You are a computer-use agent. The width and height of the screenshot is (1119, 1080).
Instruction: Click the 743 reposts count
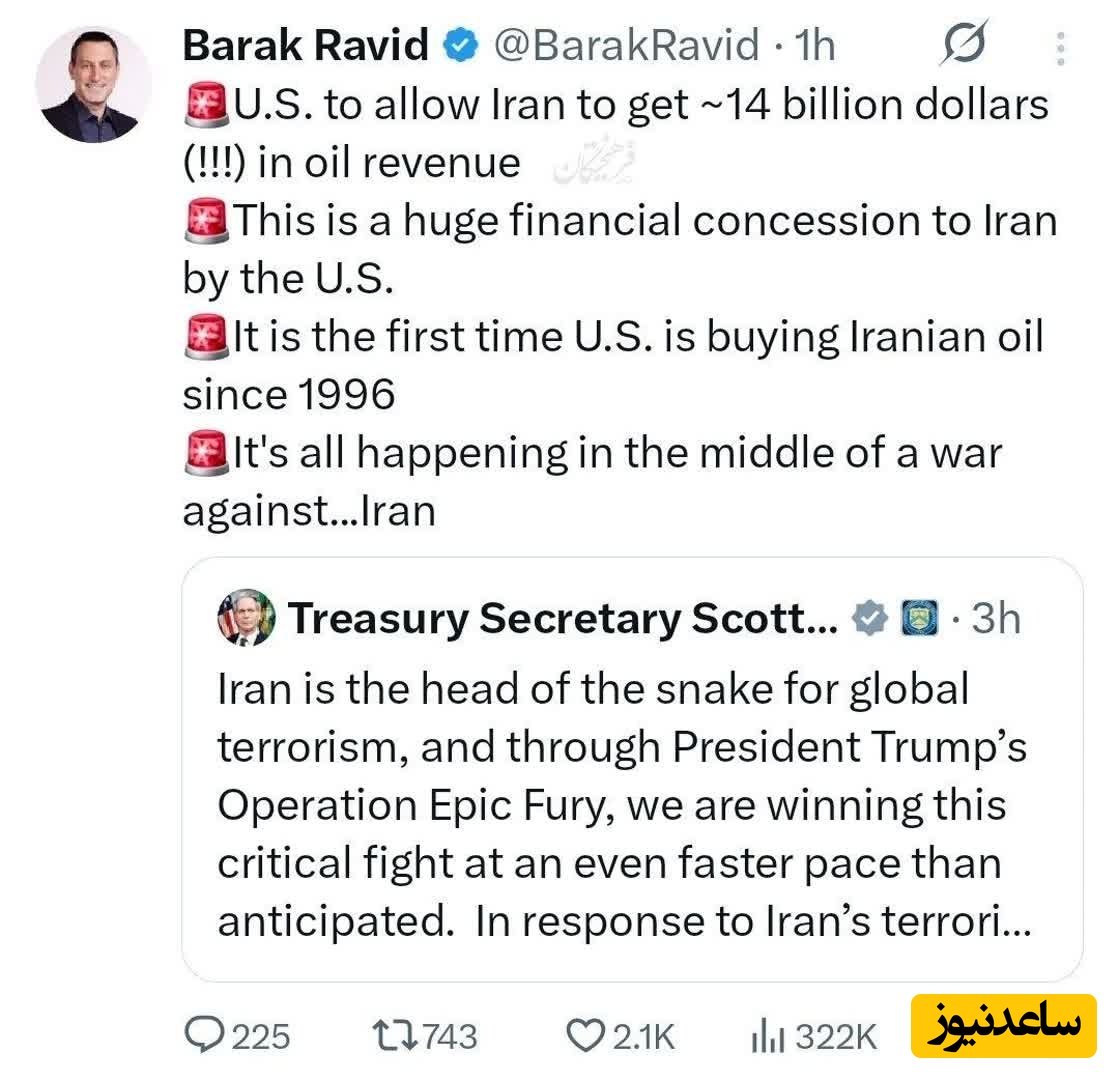tap(449, 1036)
